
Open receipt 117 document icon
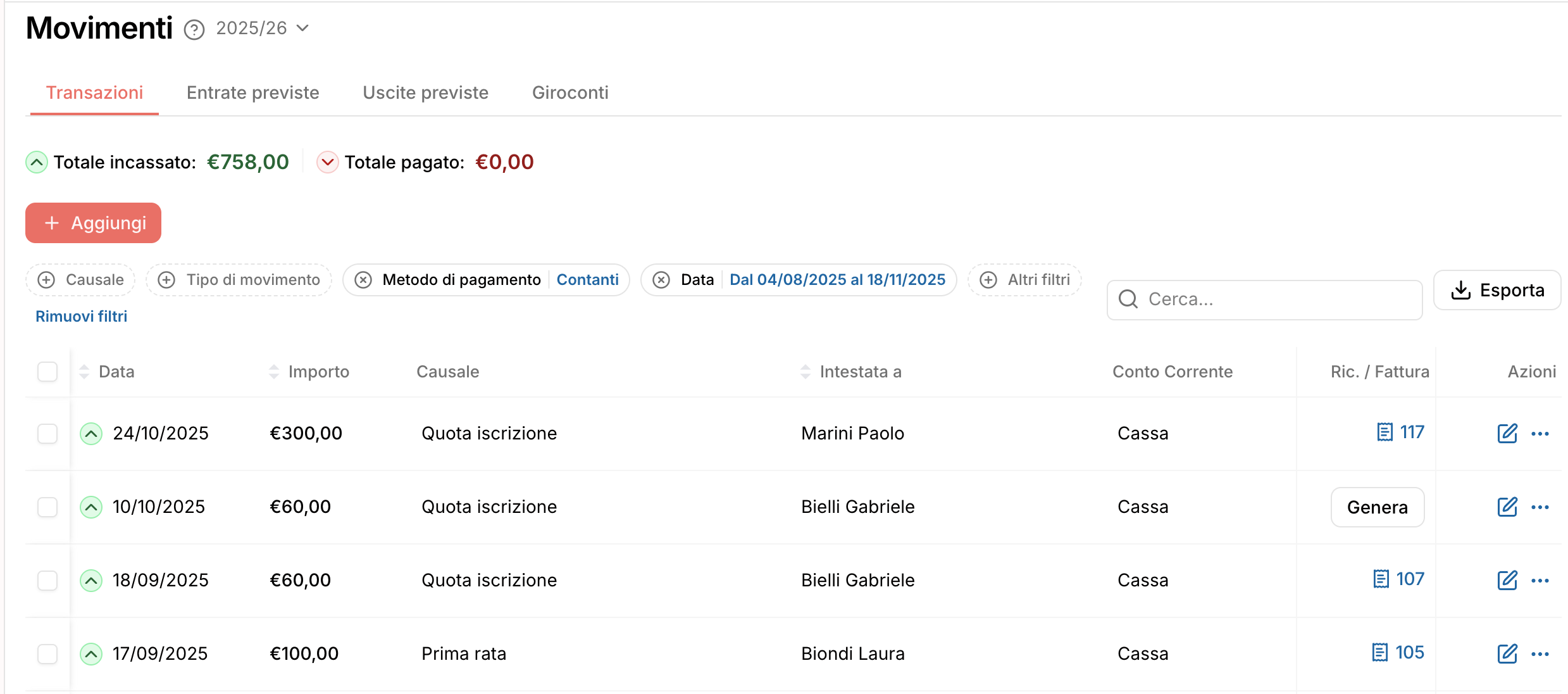pyautogui.click(x=1385, y=432)
